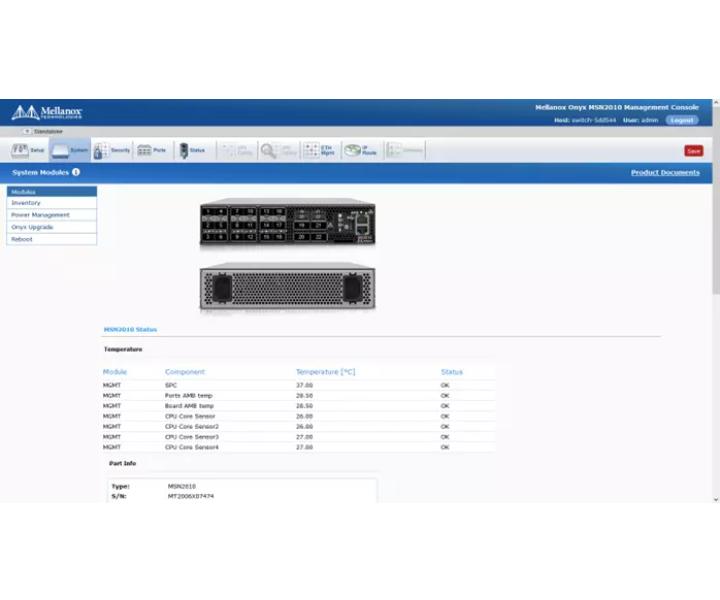Select the Ports AMB temp cell

coord(189,396)
